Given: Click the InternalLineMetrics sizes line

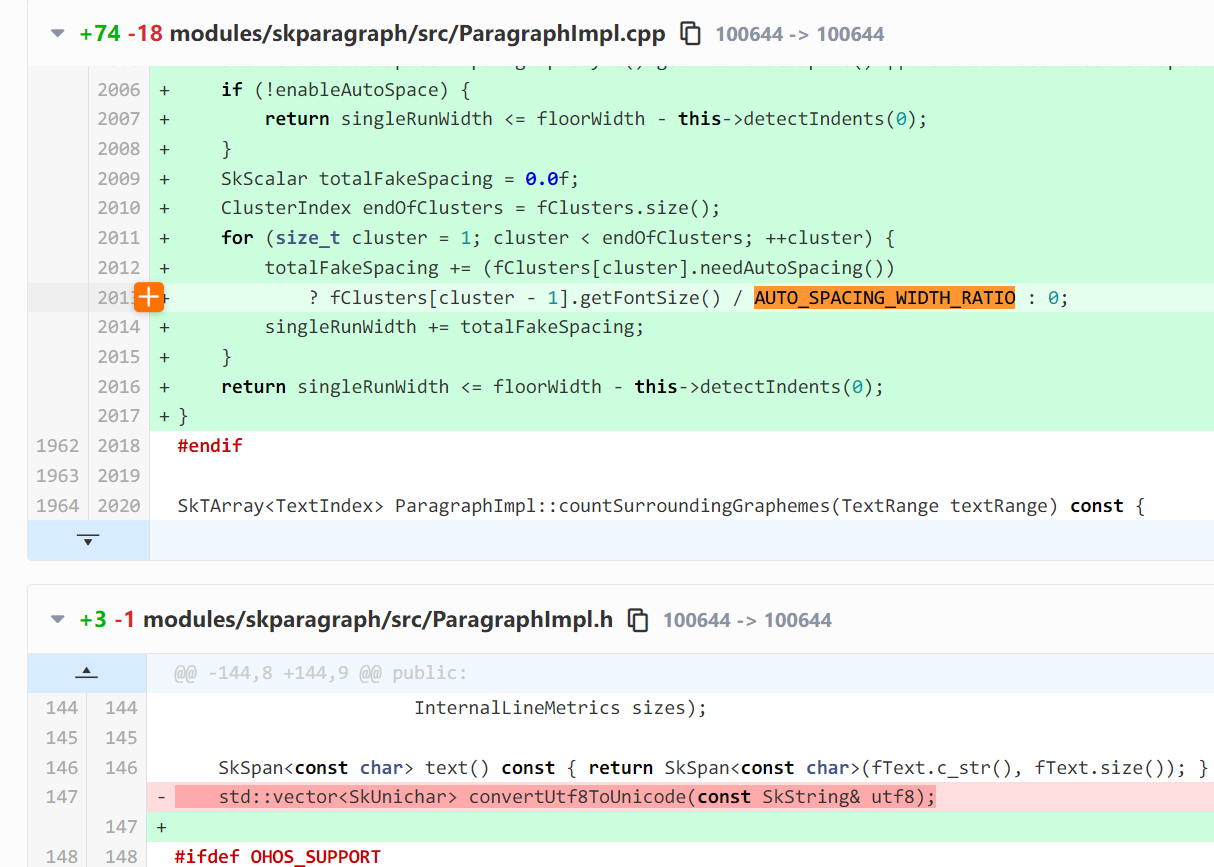Looking at the screenshot, I should pyautogui.click(x=560, y=708).
